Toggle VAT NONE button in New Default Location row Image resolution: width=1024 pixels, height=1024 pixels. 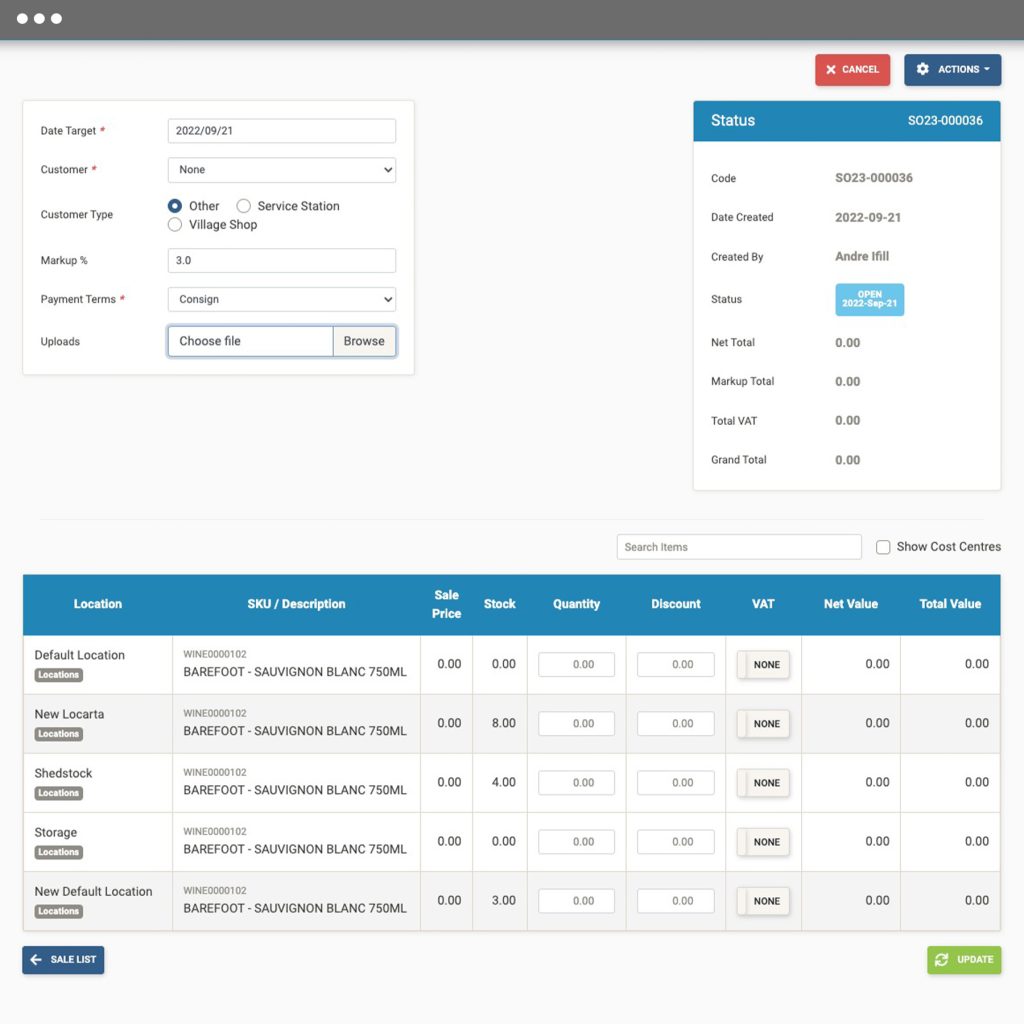tap(763, 901)
